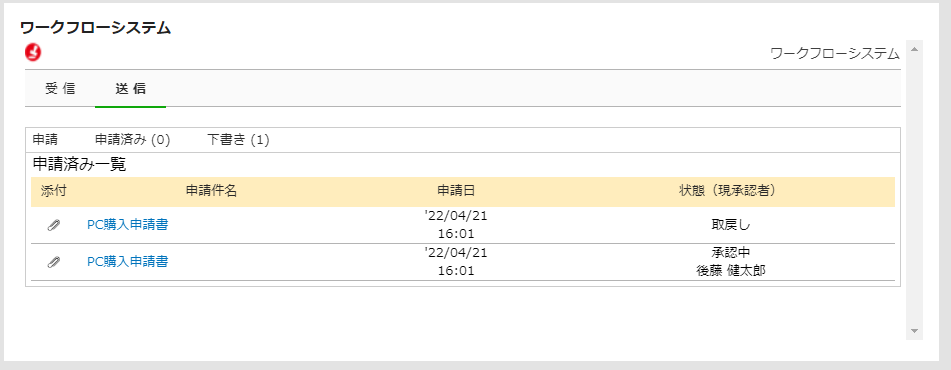The image size is (951, 370).
Task: Click the 添付 column header
Action: click(x=53, y=191)
